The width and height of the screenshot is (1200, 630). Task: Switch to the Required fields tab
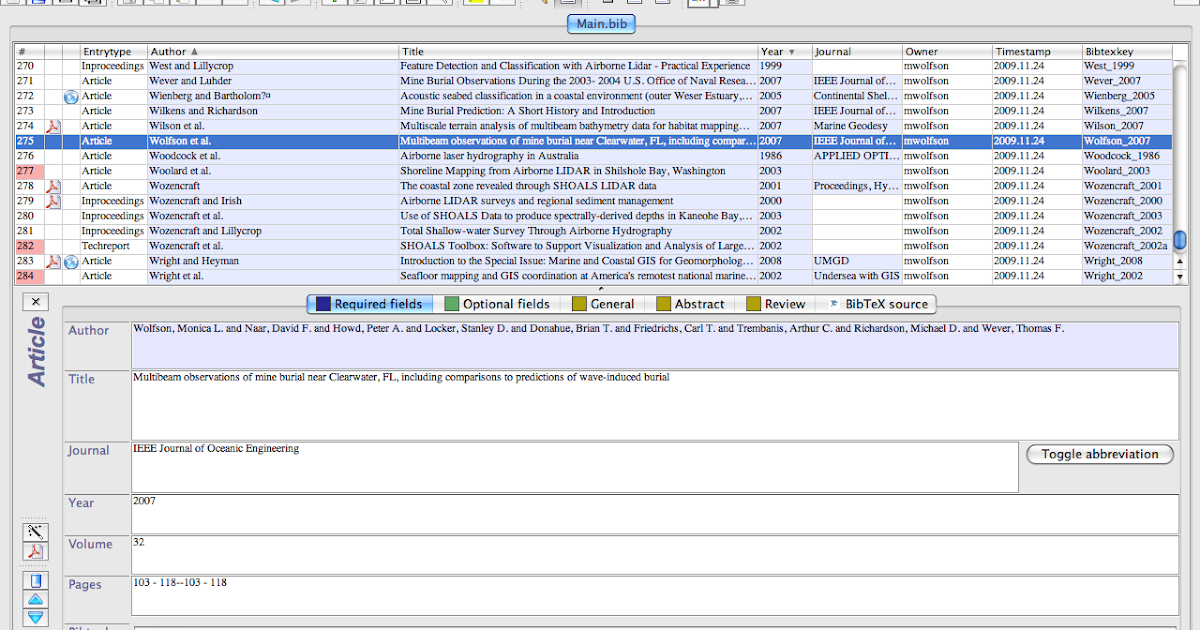371,304
